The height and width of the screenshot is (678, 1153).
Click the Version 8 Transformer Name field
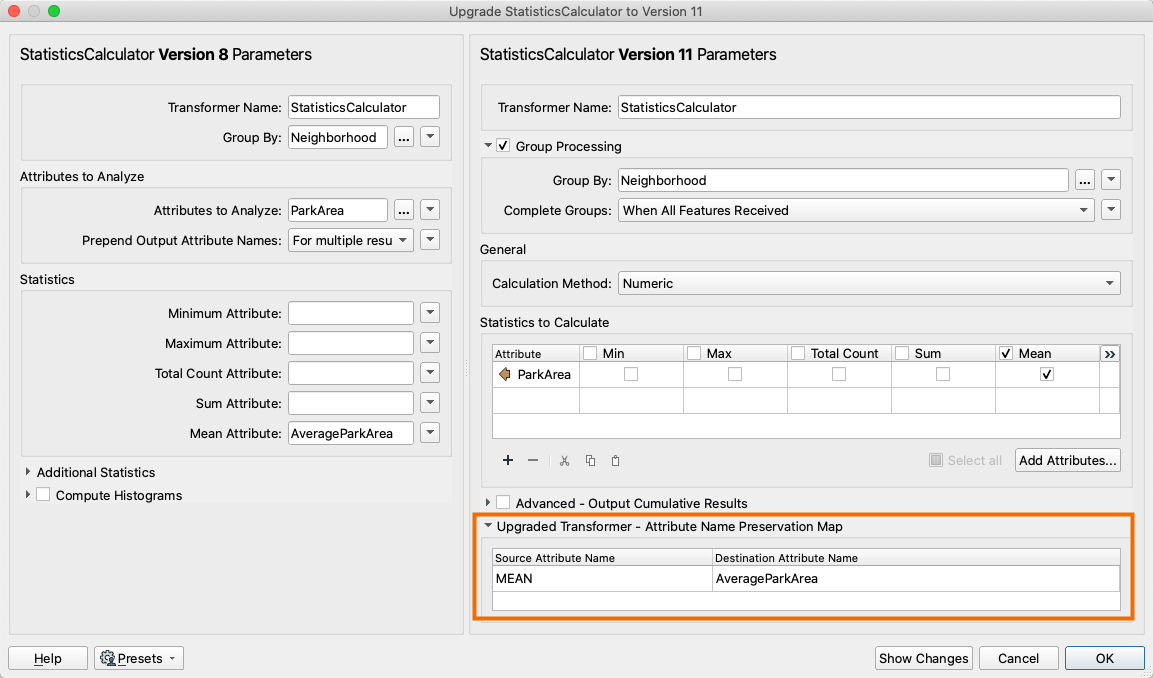point(364,107)
